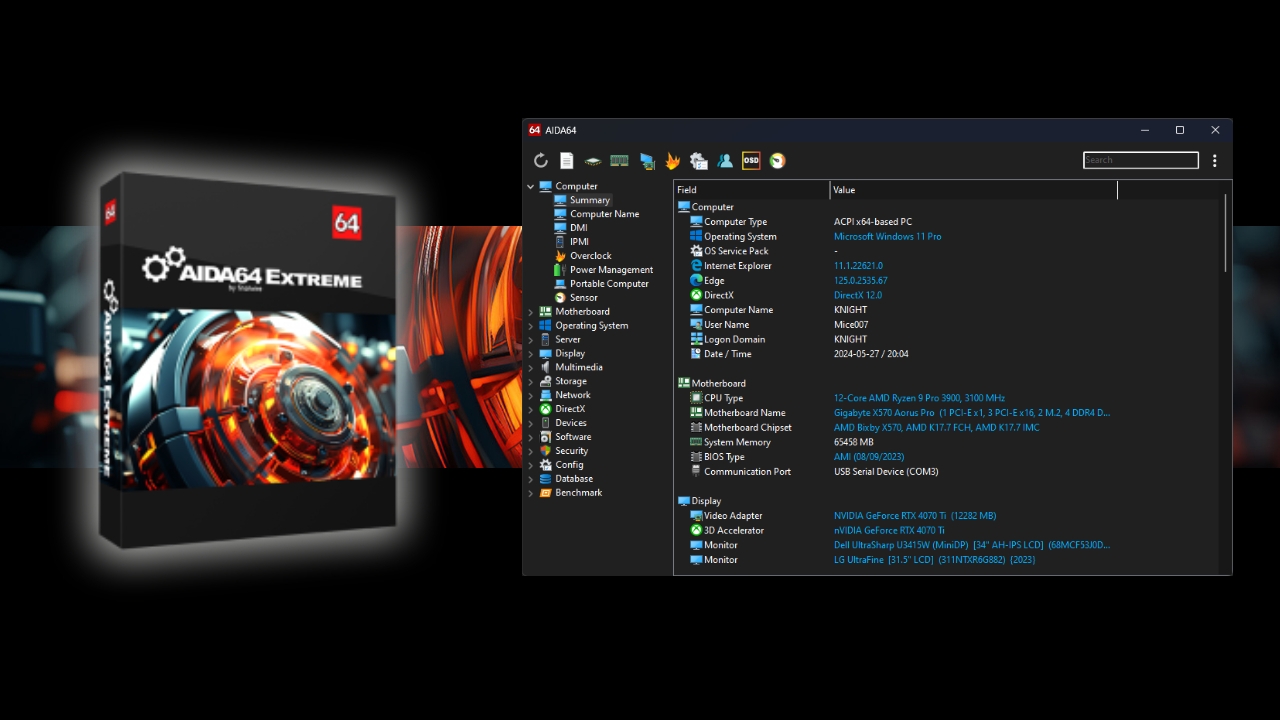Click the sensor gauge toolbar icon

pyautogui.click(x=777, y=161)
